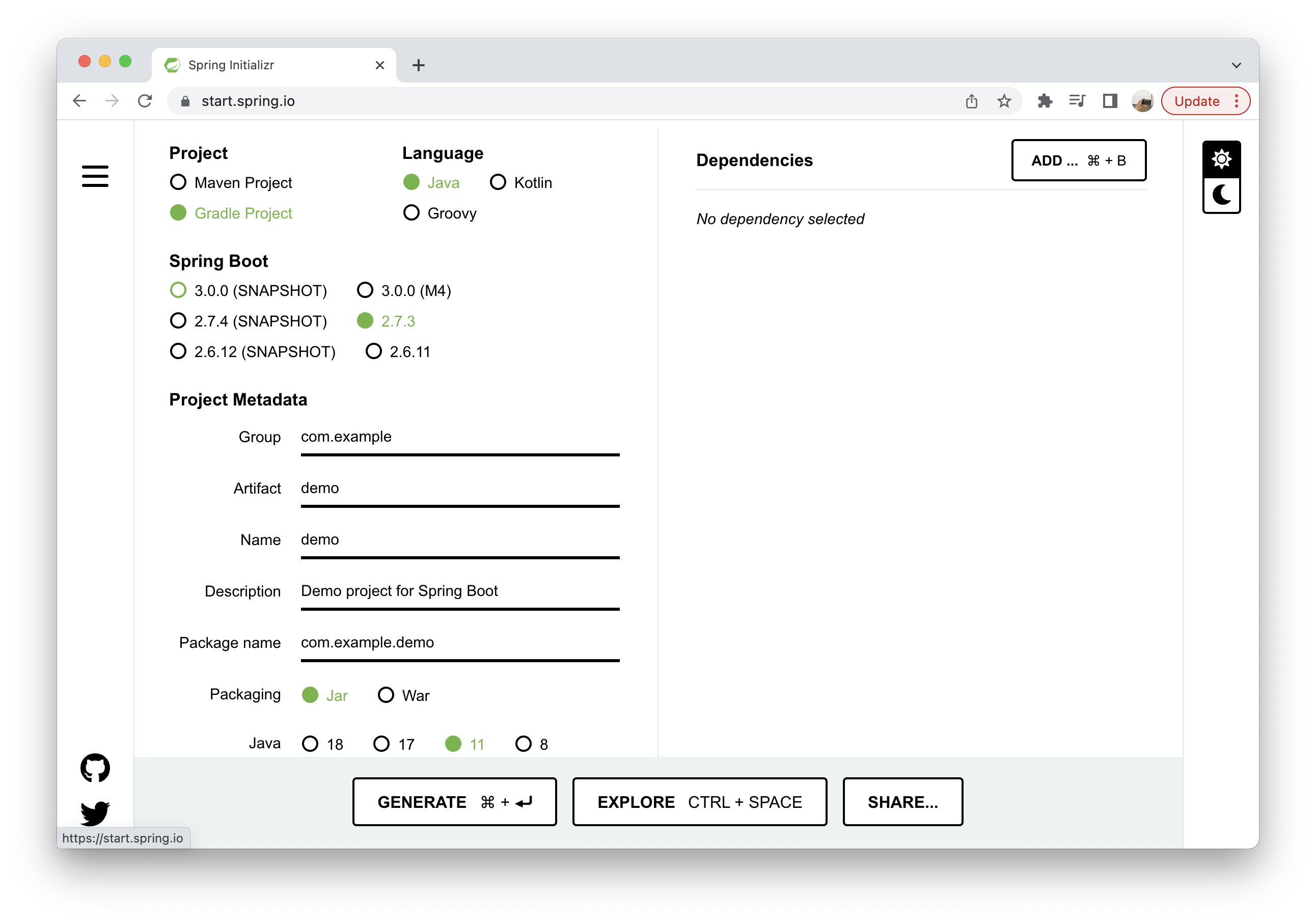Click the GENERATE button

(454, 801)
